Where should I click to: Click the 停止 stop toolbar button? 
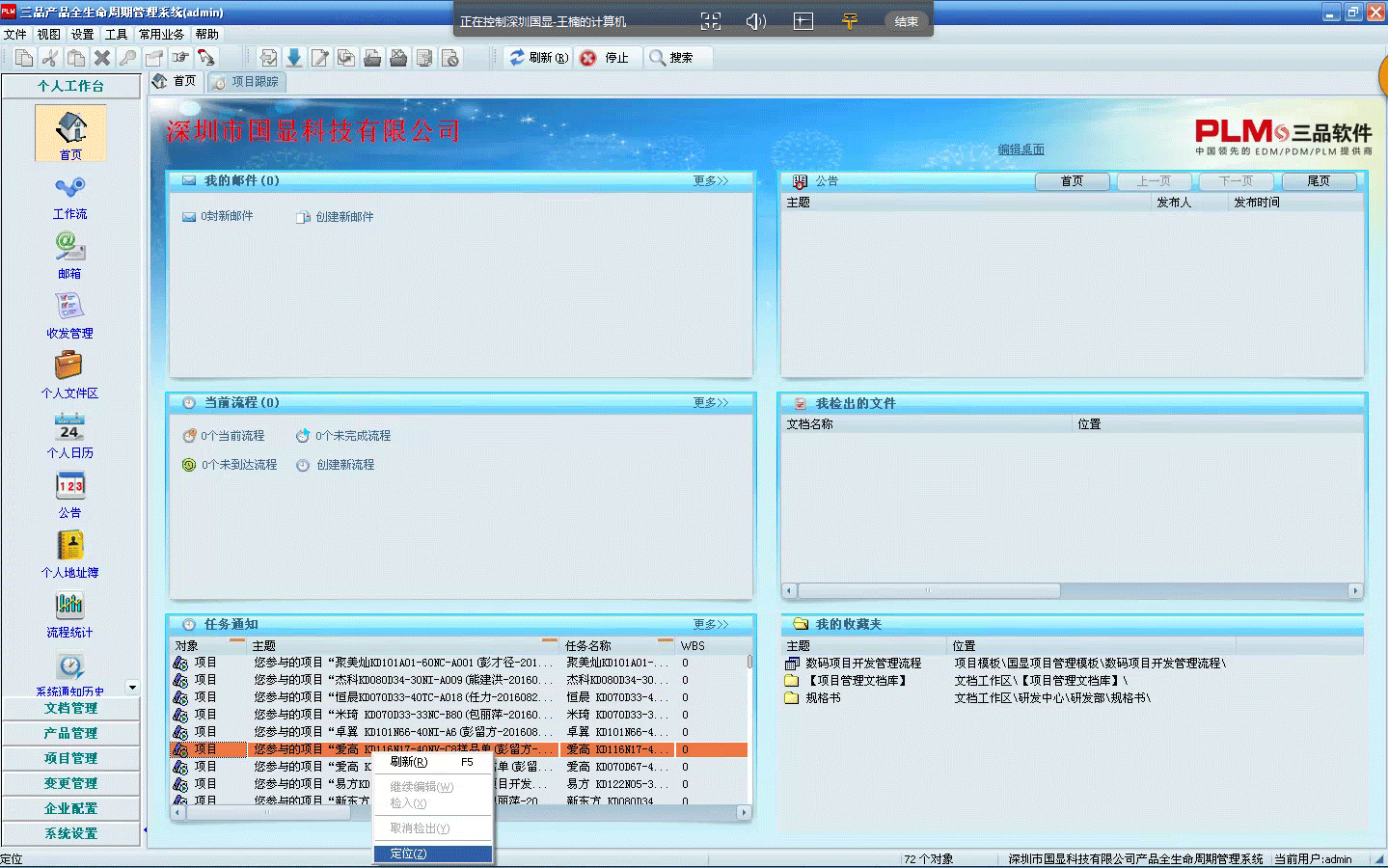[x=605, y=58]
